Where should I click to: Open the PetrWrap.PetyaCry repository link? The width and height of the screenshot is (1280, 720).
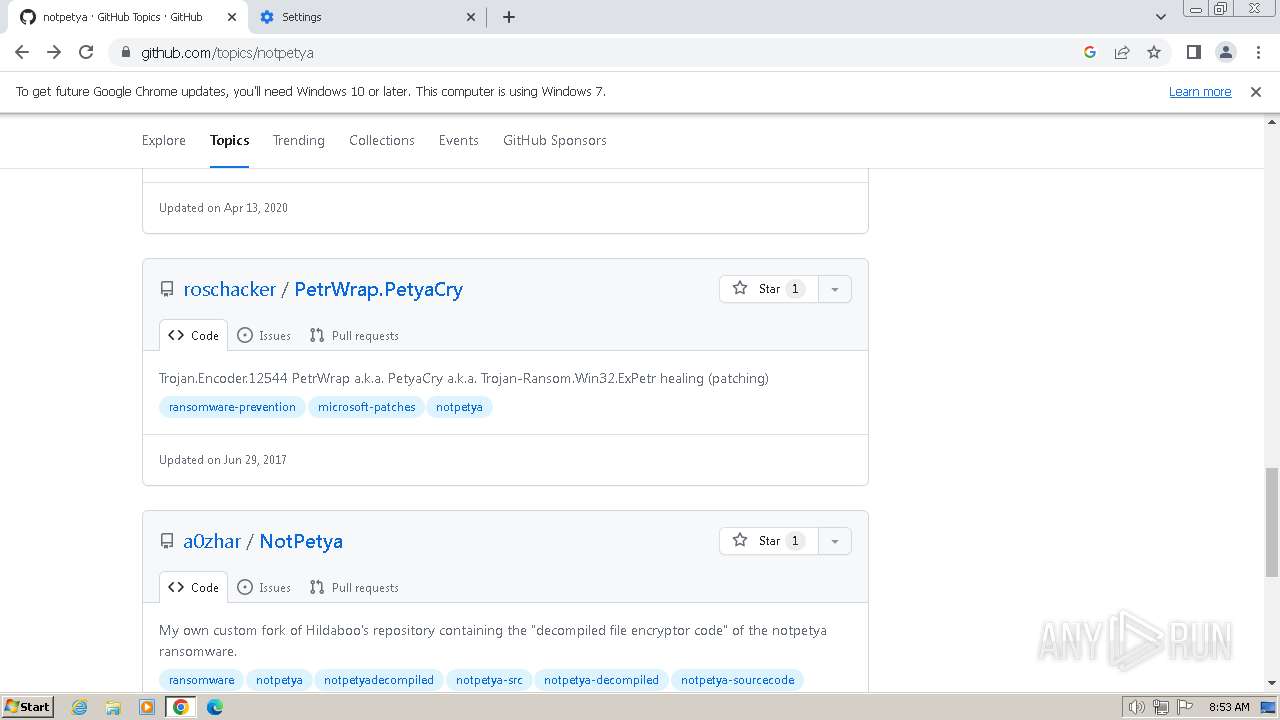point(379,289)
